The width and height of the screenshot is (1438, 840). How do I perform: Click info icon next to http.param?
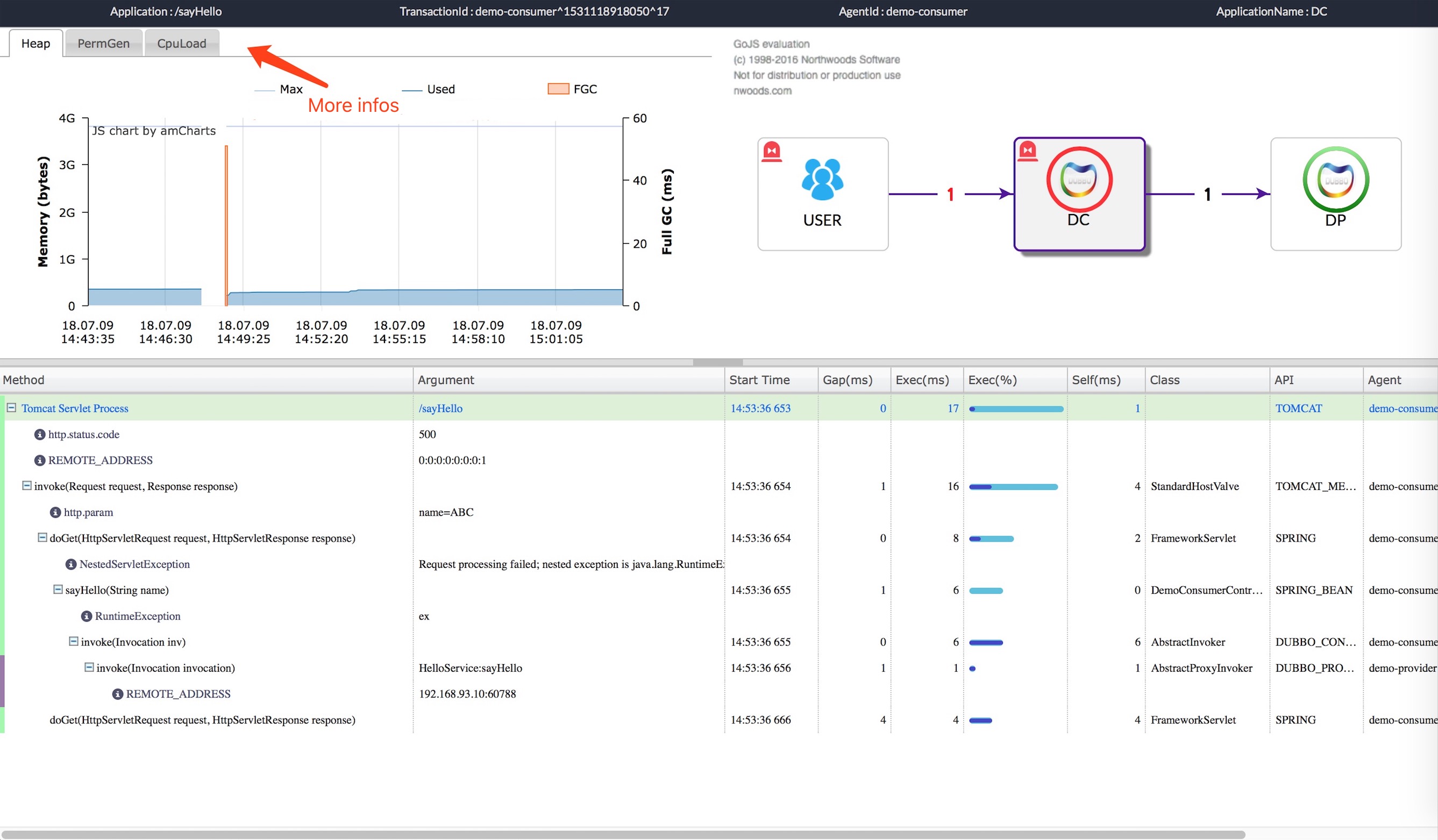point(55,512)
